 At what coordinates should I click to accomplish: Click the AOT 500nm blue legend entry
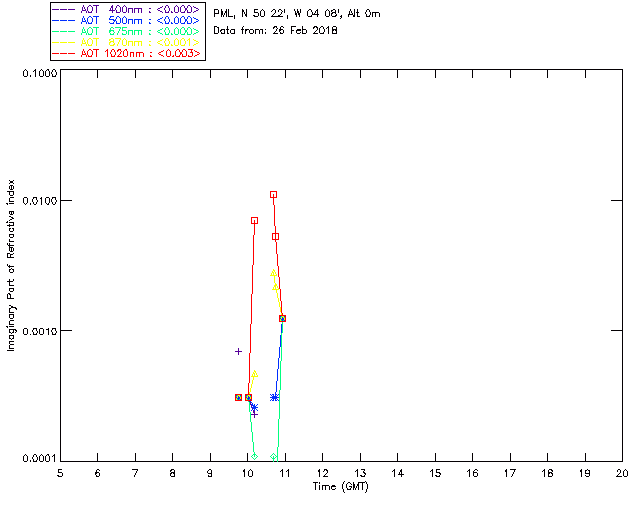pos(127,20)
